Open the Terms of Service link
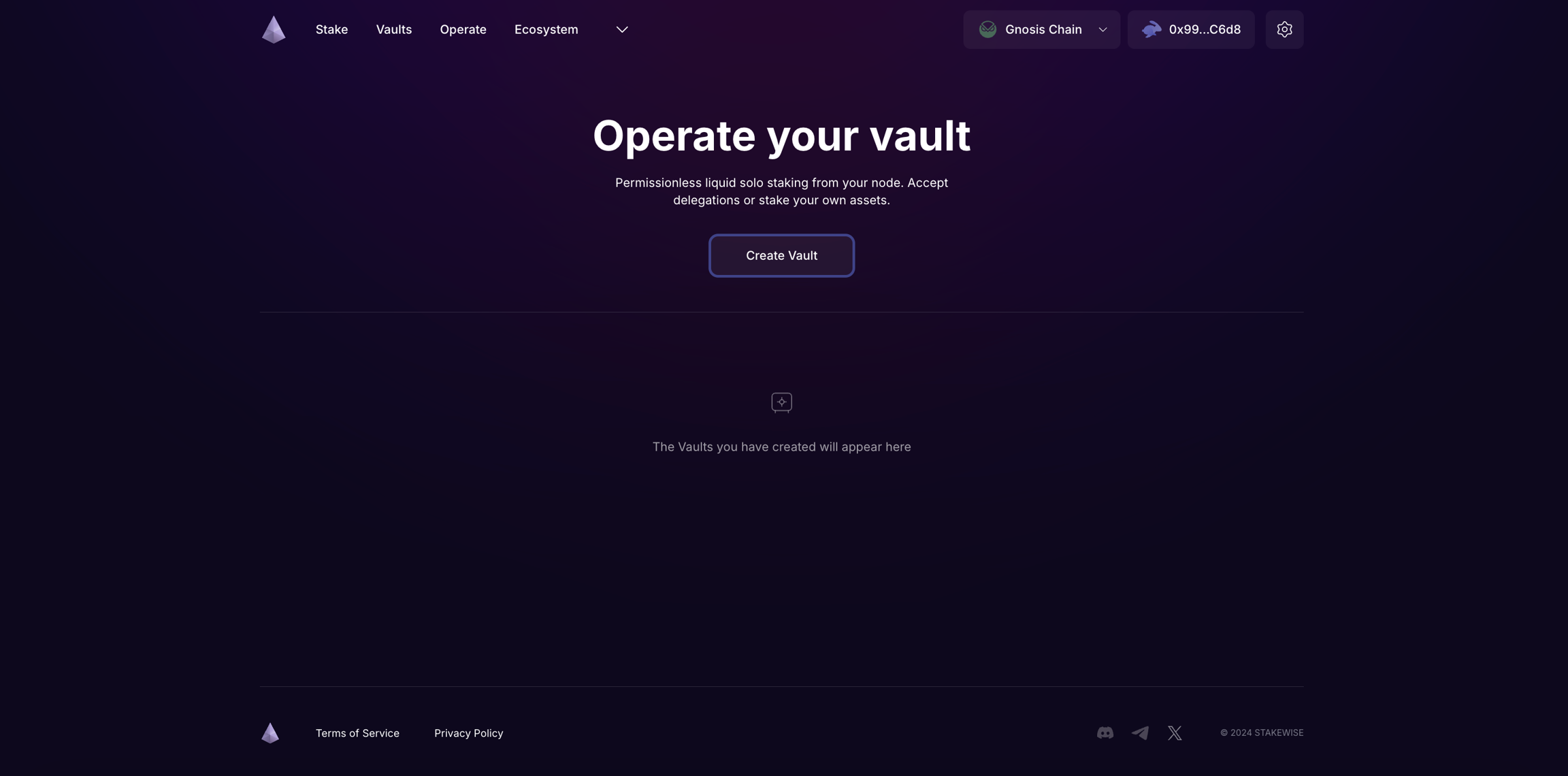Image resolution: width=1568 pixels, height=776 pixels. (357, 732)
